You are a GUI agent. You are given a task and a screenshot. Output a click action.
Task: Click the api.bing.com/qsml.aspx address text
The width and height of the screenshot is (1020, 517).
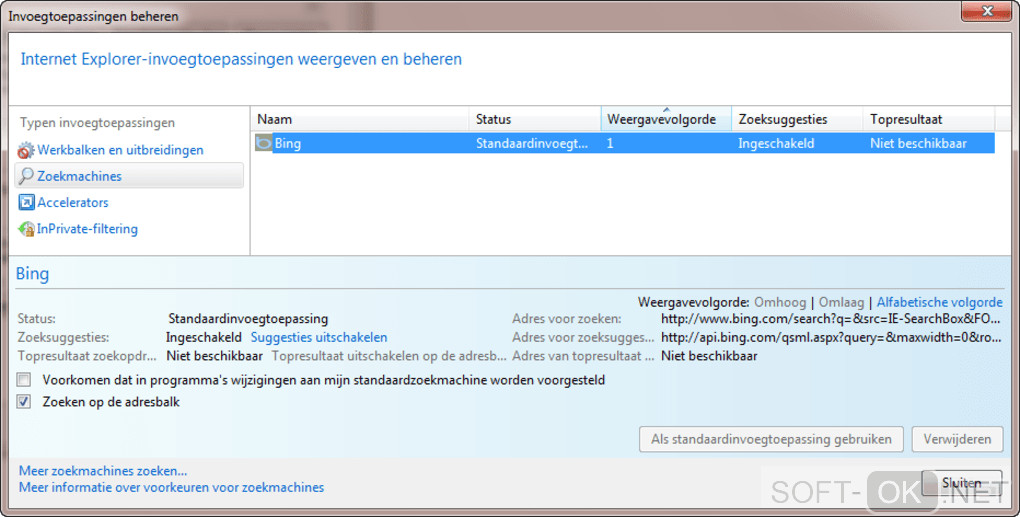point(831,338)
